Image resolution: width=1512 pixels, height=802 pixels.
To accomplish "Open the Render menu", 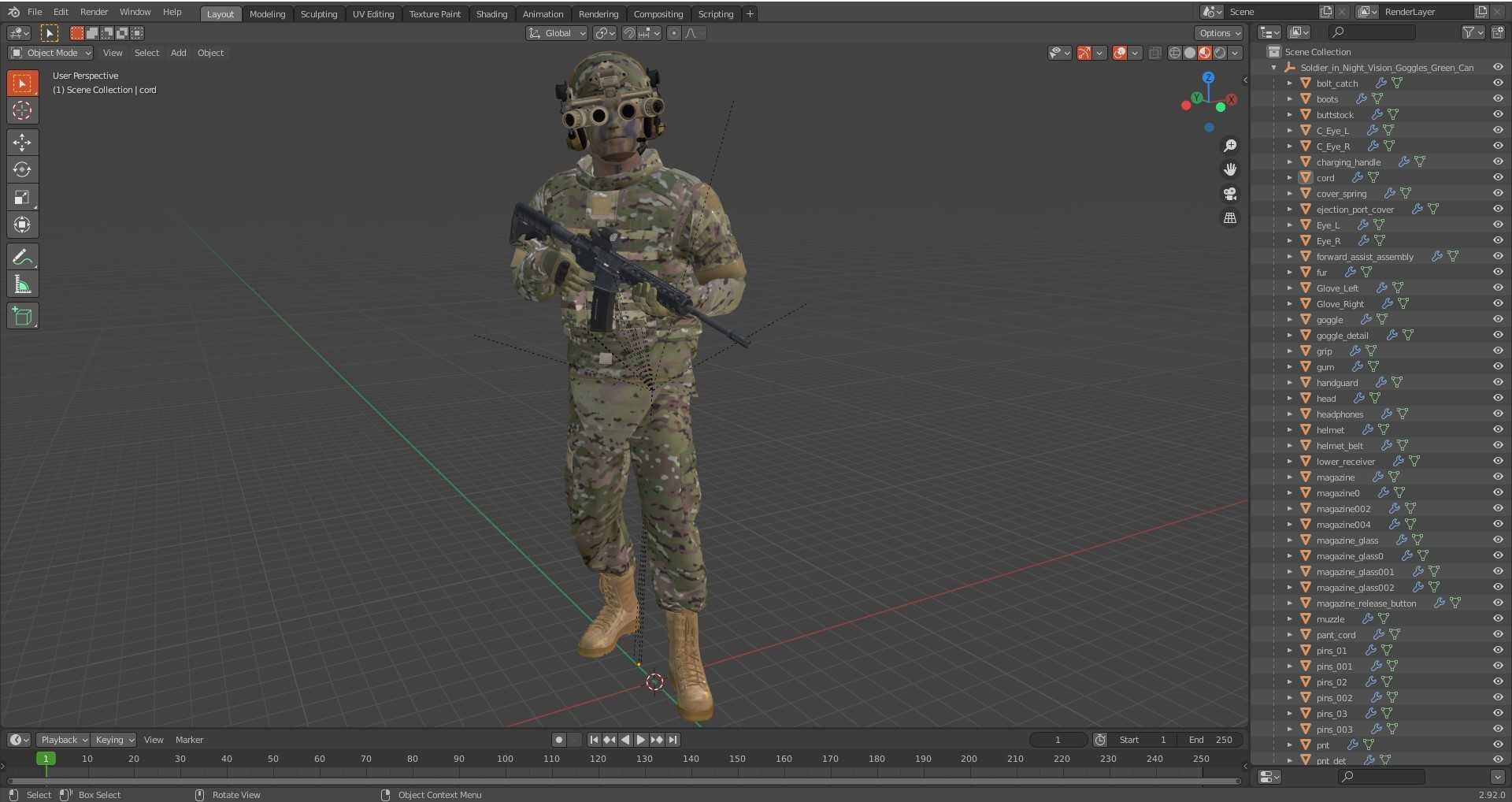I will pyautogui.click(x=94, y=12).
